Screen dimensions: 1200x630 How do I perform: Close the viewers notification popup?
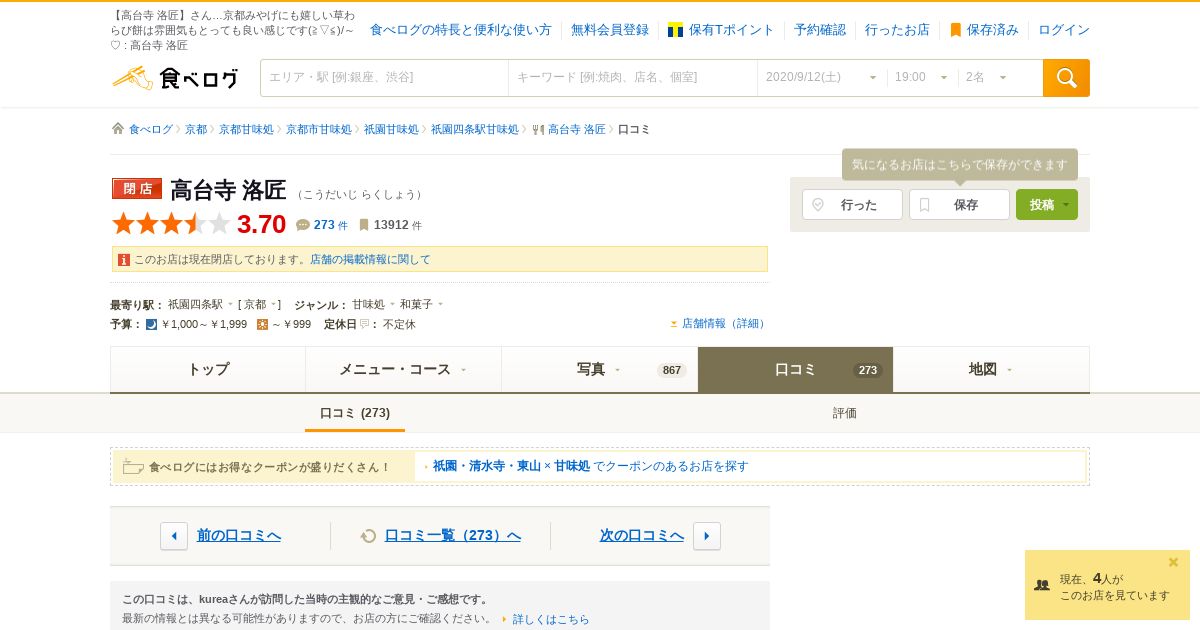(1174, 562)
